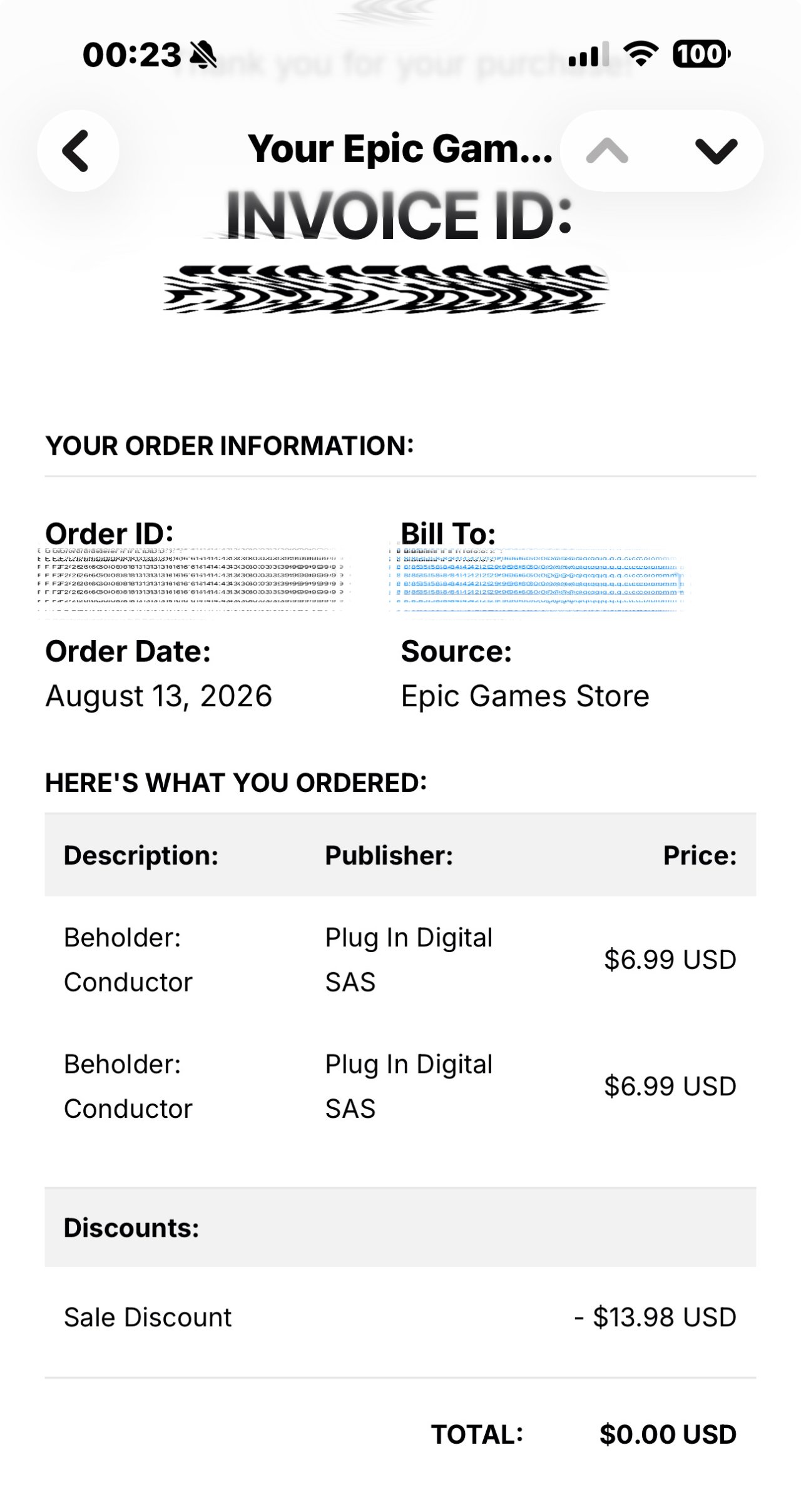Go to next email with down chevron
Viewport: 801px width, 1512px height.
716,151
